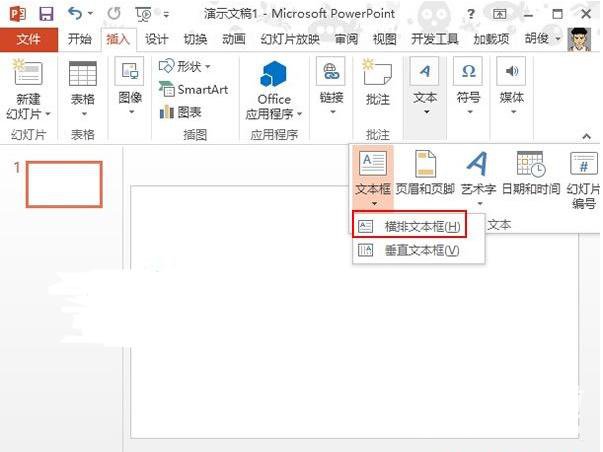Open the 形状 (Shapes) gallery dropdown
The height and width of the screenshot is (452, 603).
coord(185,67)
